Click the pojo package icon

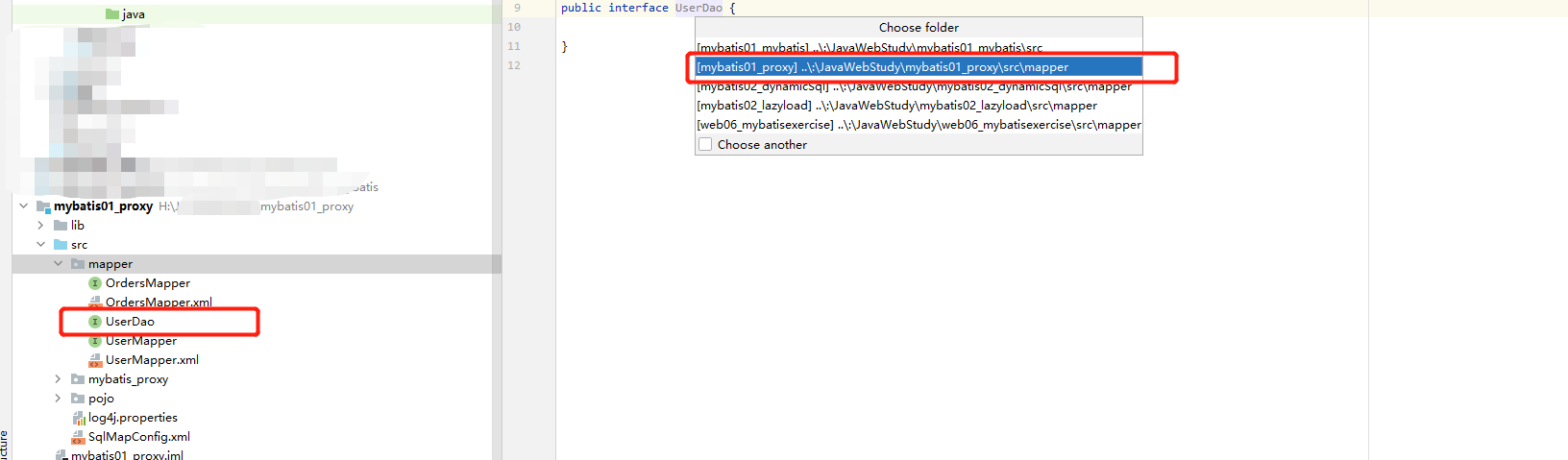78,399
